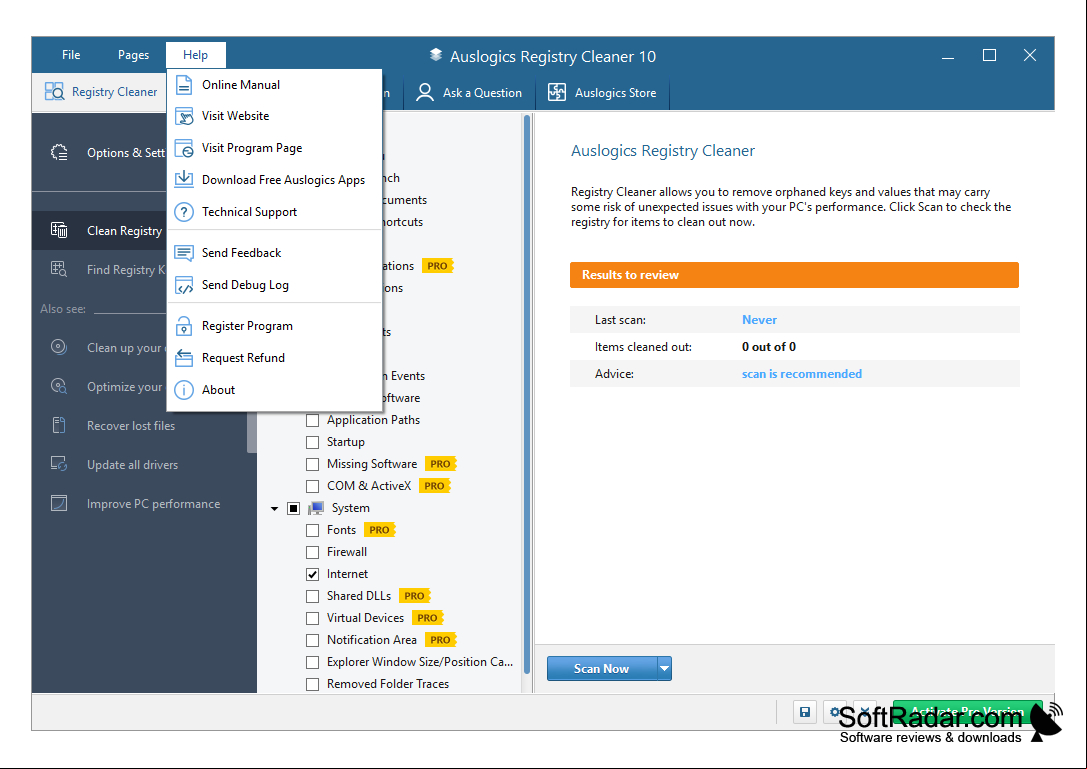Click the save floppy disk icon in status bar
Screen dimensions: 1087x769
click(x=805, y=712)
